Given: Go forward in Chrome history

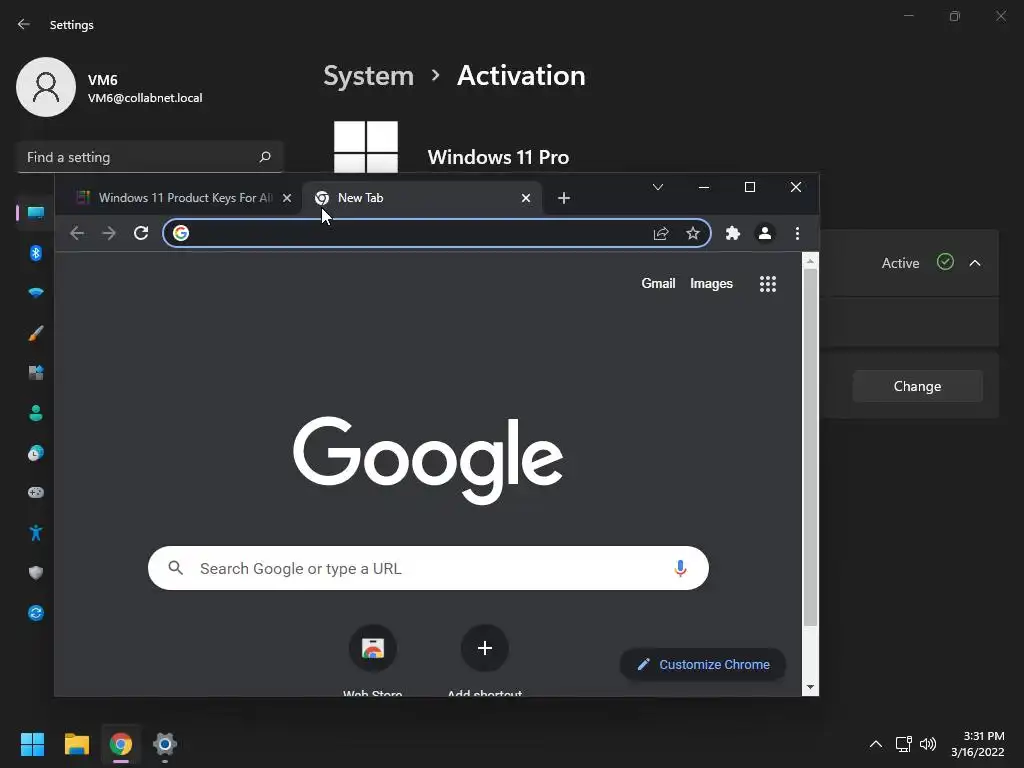Looking at the screenshot, I should point(109,233).
